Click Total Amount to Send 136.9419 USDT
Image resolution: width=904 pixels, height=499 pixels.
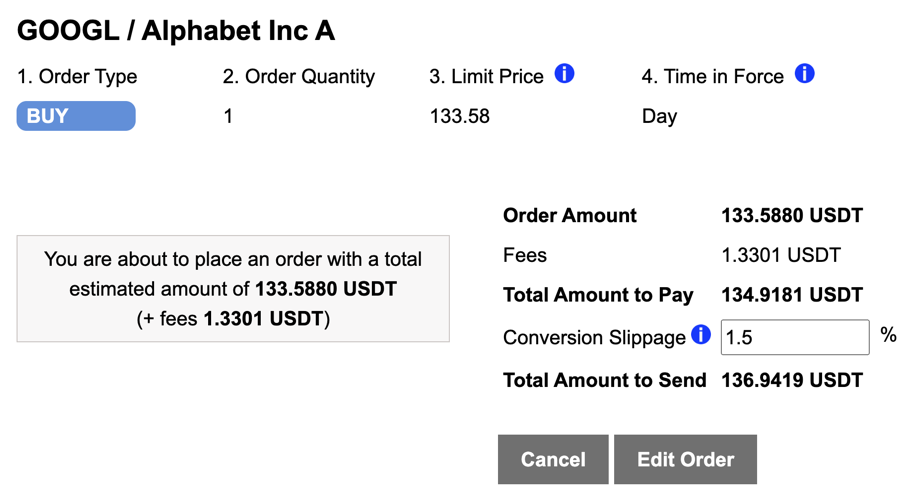(791, 380)
